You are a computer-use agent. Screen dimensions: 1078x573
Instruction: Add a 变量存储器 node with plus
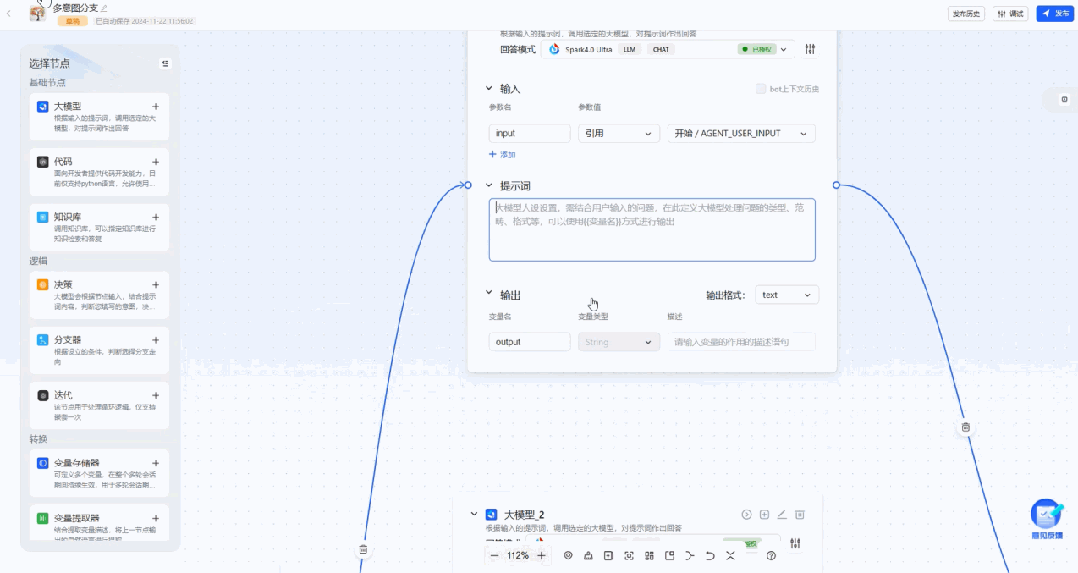[x=155, y=463]
